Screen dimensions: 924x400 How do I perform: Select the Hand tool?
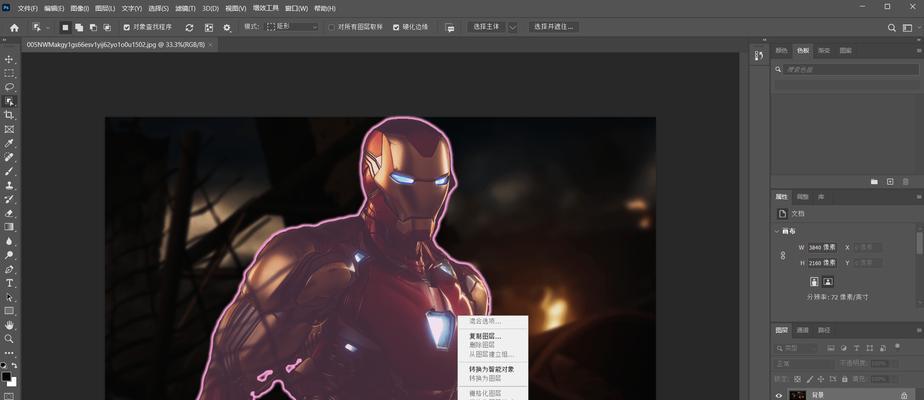pos(9,325)
